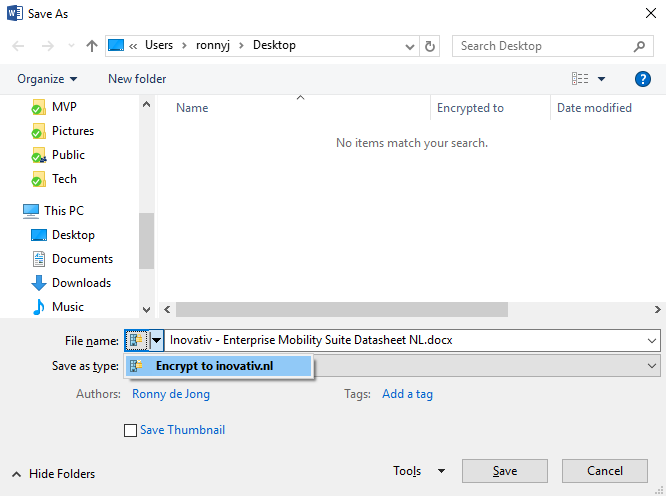Click the encryption briefcase icon beside File name
The image size is (666, 496).
pos(136,340)
